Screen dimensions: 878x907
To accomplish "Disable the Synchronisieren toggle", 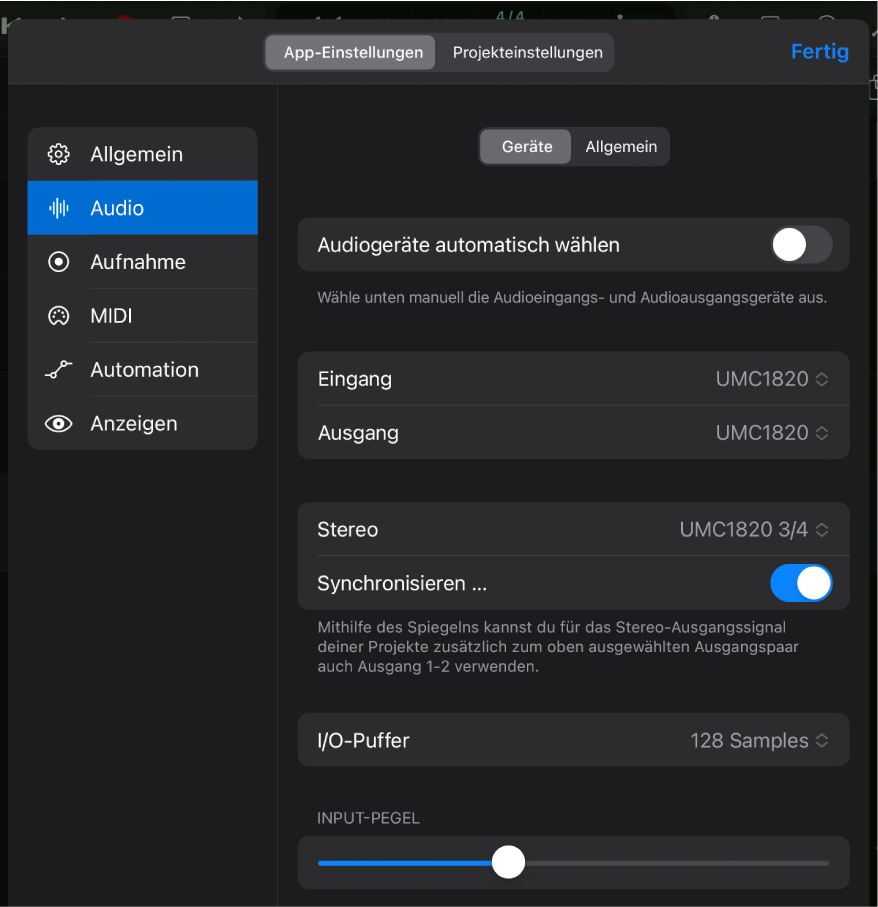I will click(801, 583).
